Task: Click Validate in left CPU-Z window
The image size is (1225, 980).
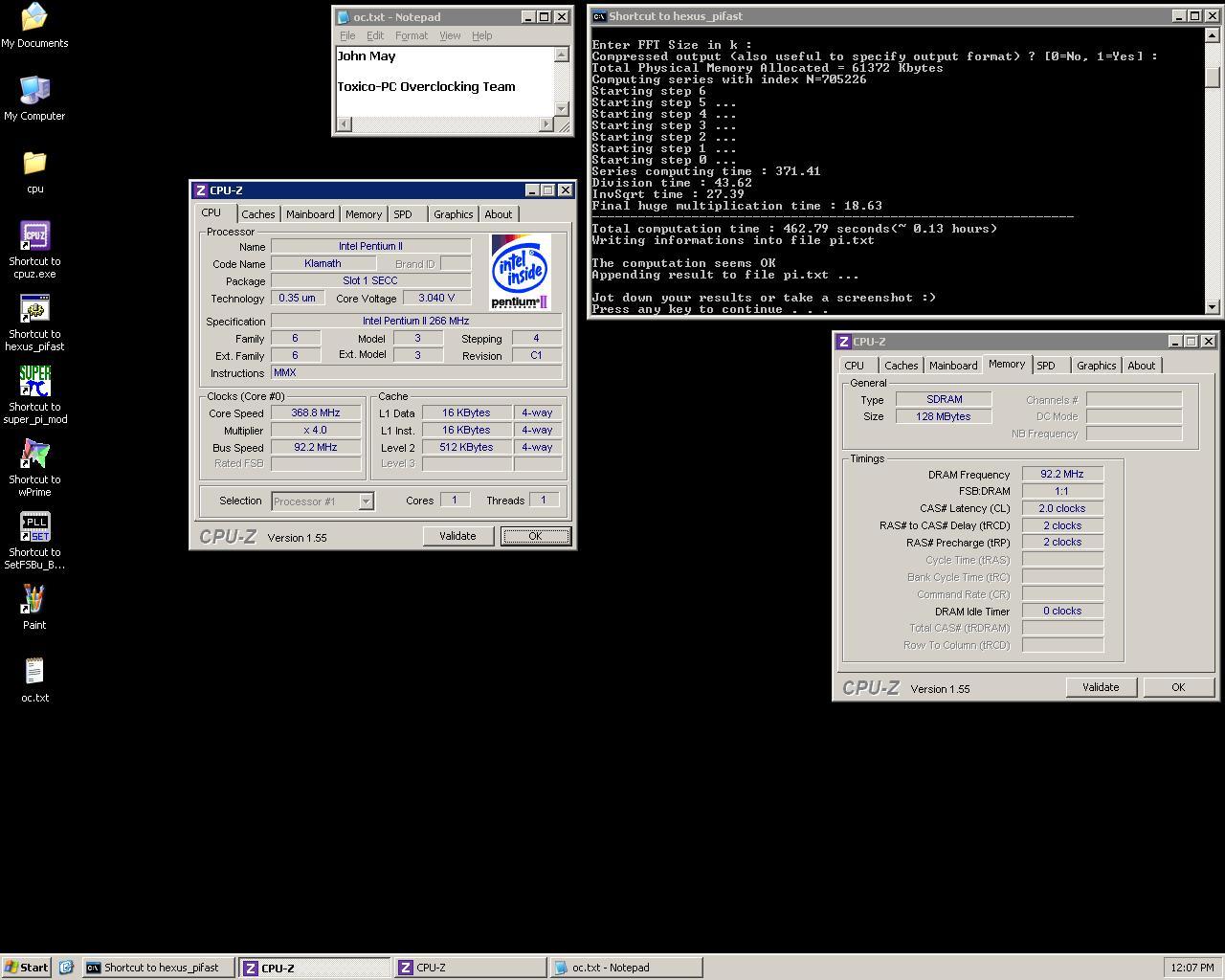Action: [457, 536]
